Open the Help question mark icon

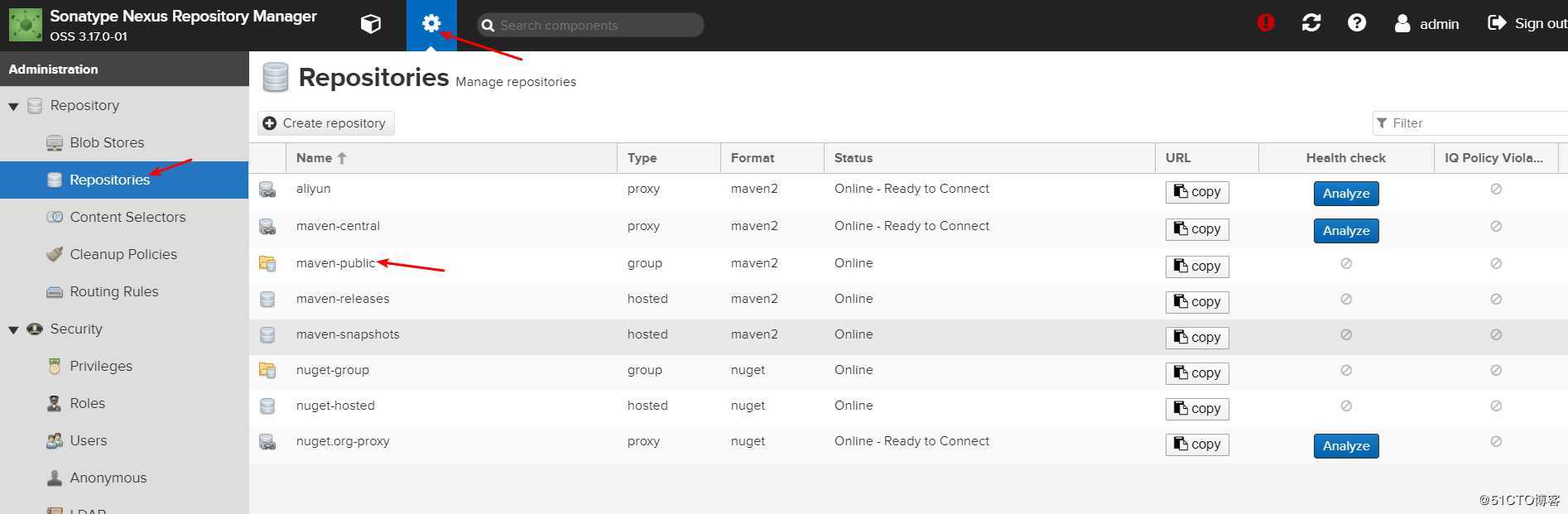(1357, 23)
